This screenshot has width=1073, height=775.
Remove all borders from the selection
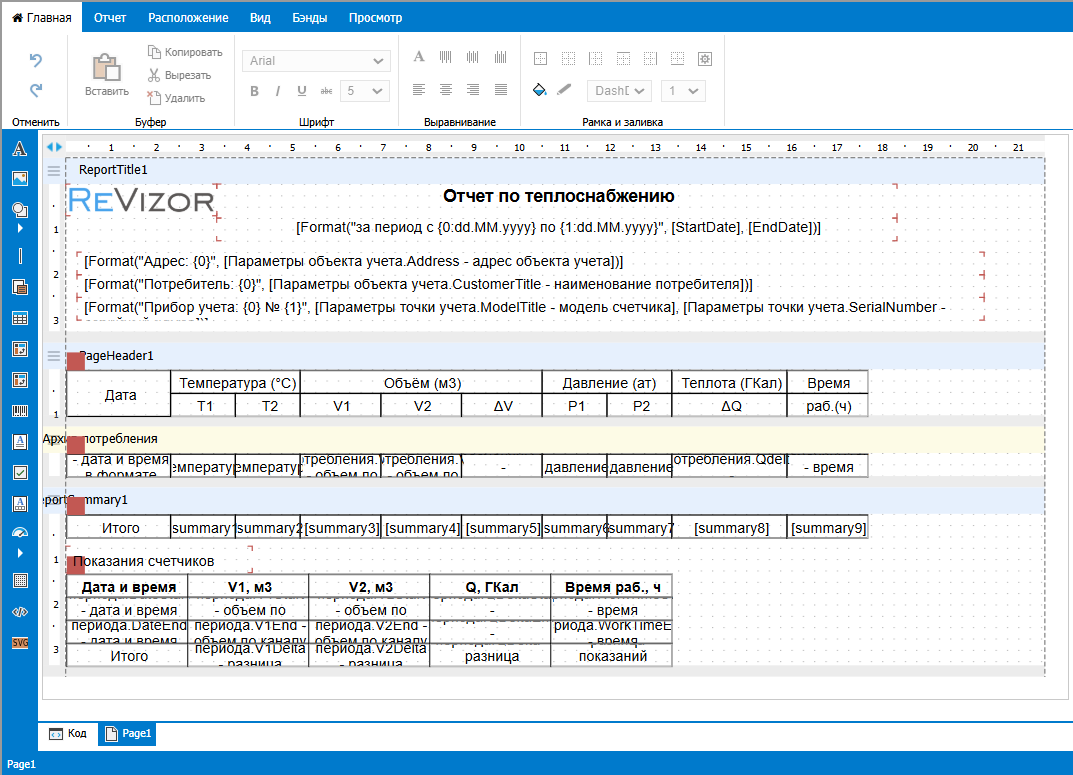(568, 59)
